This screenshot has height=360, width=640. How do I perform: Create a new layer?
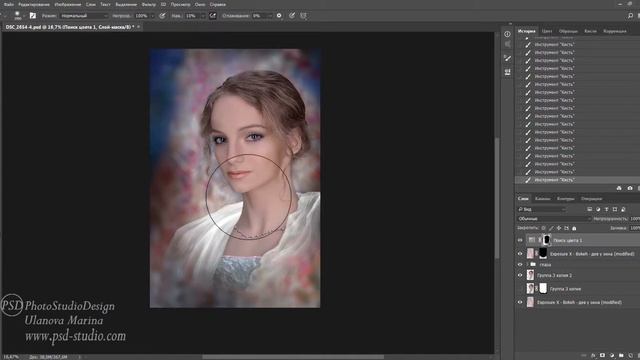(630, 356)
